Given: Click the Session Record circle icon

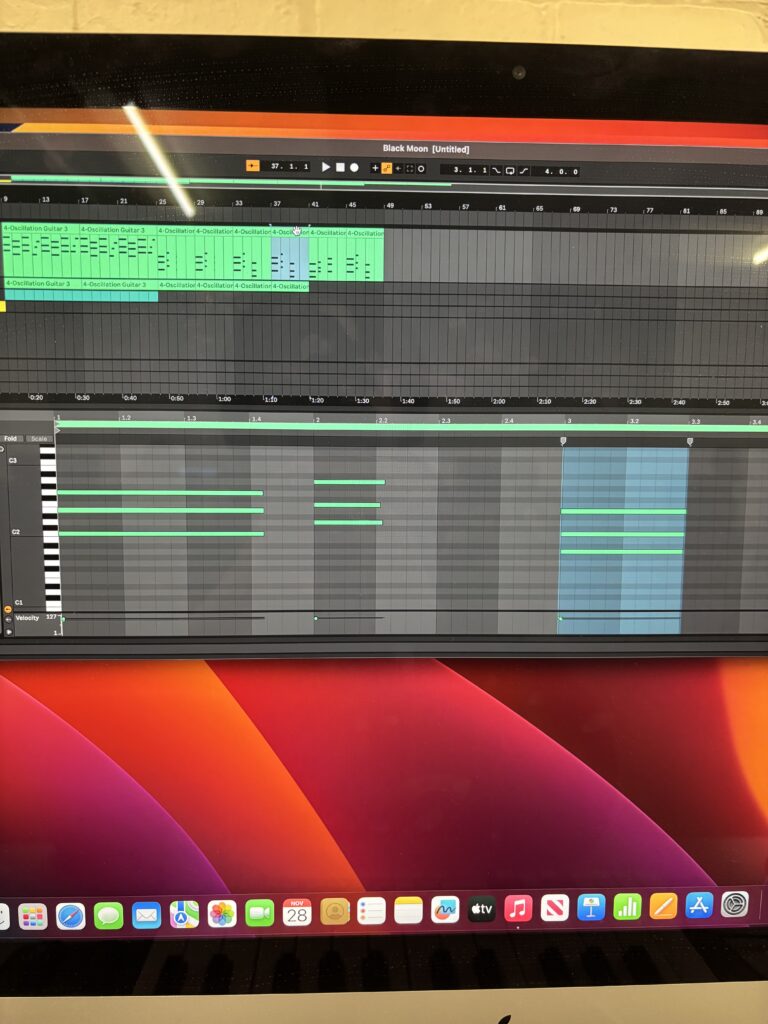Looking at the screenshot, I should click(x=421, y=169).
